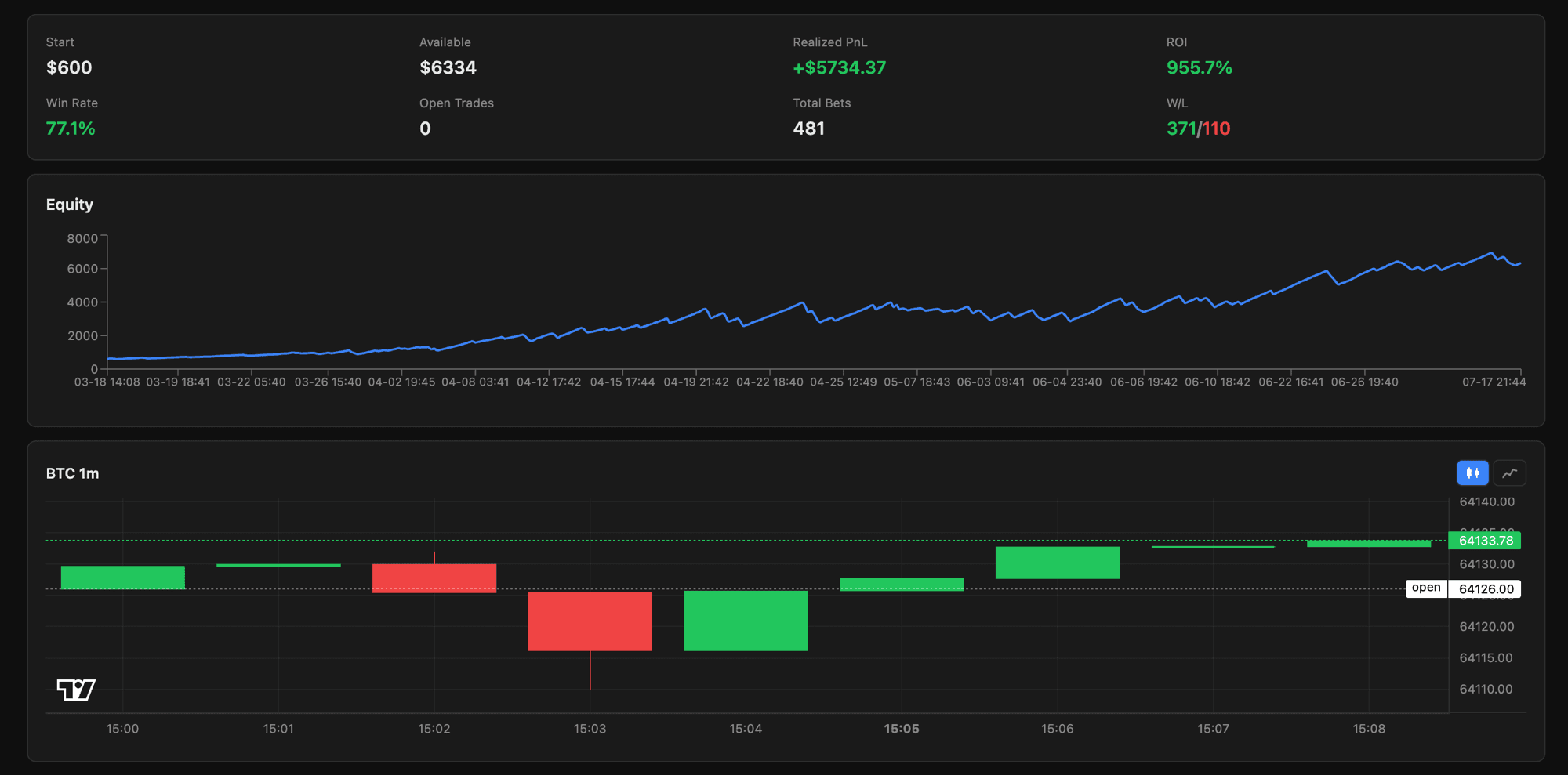Click the ROI value 955.7%
The image size is (1568, 775).
pos(1199,67)
